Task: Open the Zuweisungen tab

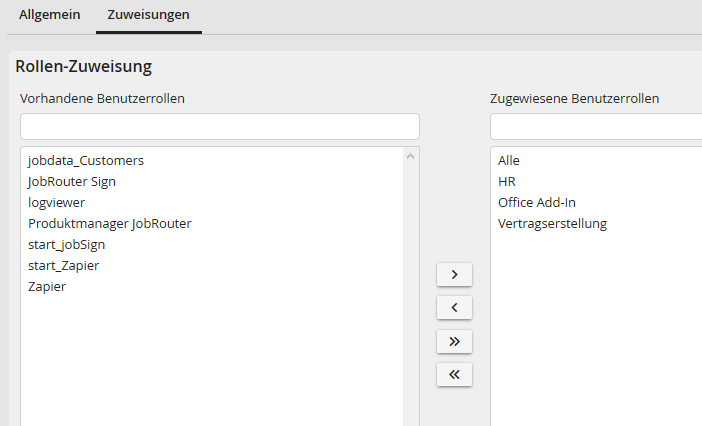Action: point(148,15)
